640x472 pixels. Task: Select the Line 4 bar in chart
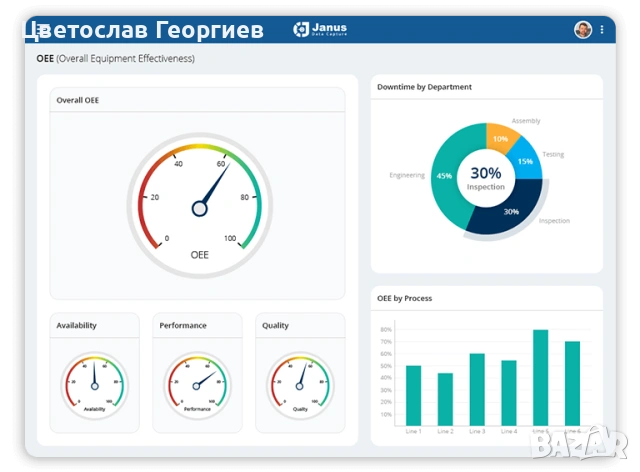pos(509,393)
